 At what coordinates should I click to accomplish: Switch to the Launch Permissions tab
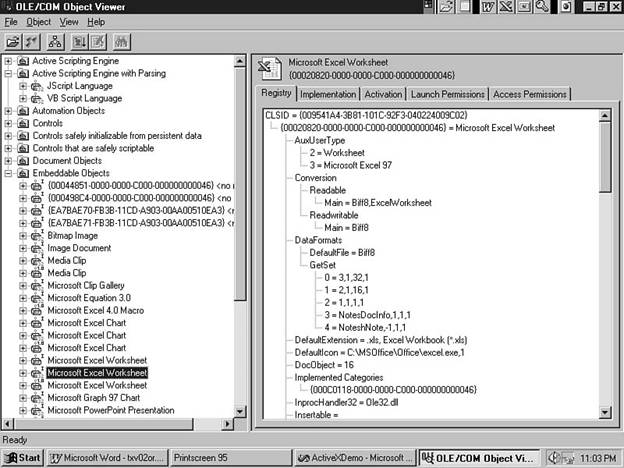pyautogui.click(x=447, y=94)
